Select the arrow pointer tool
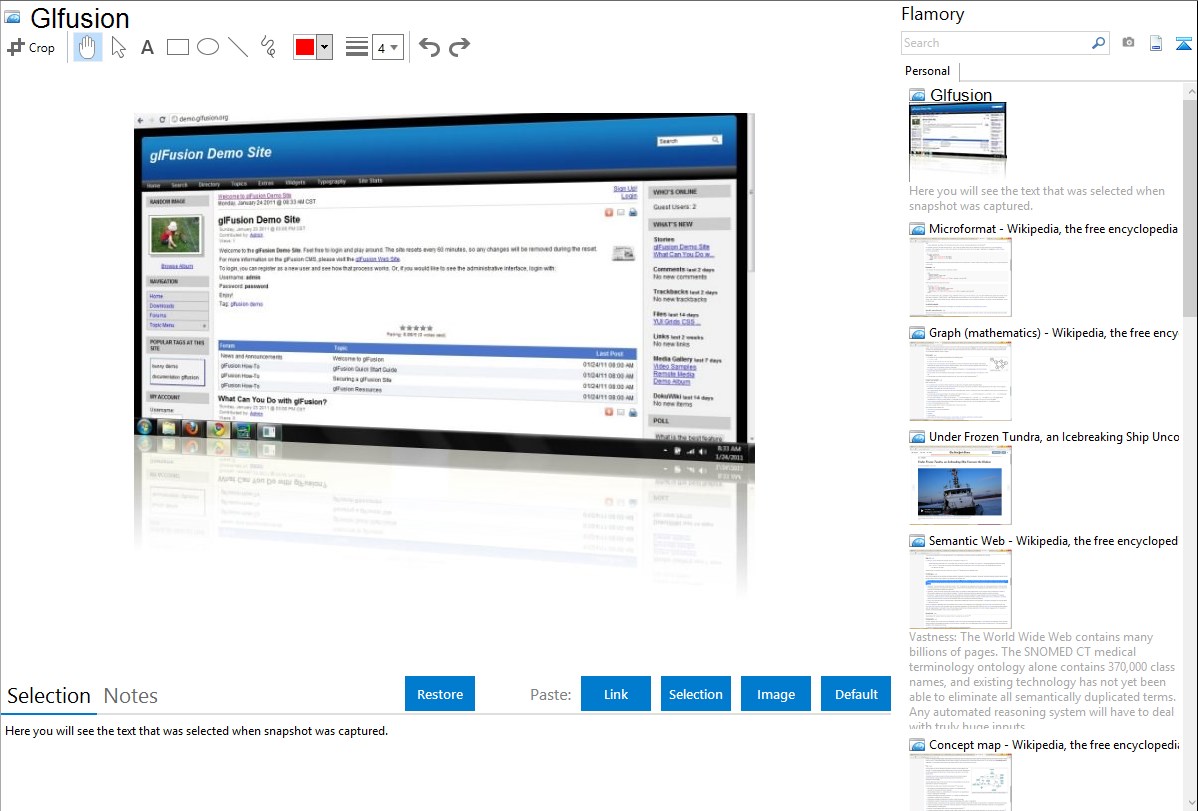 pyautogui.click(x=118, y=47)
